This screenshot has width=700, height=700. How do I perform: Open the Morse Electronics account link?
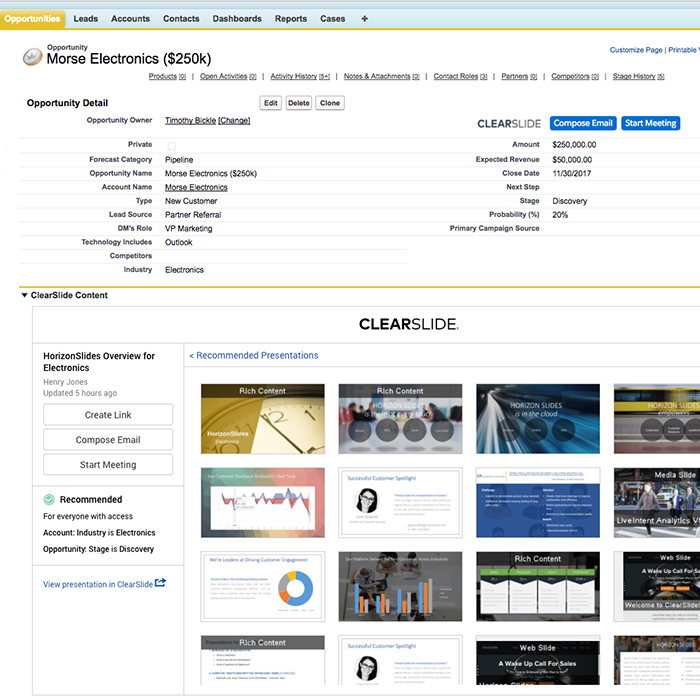(x=196, y=188)
